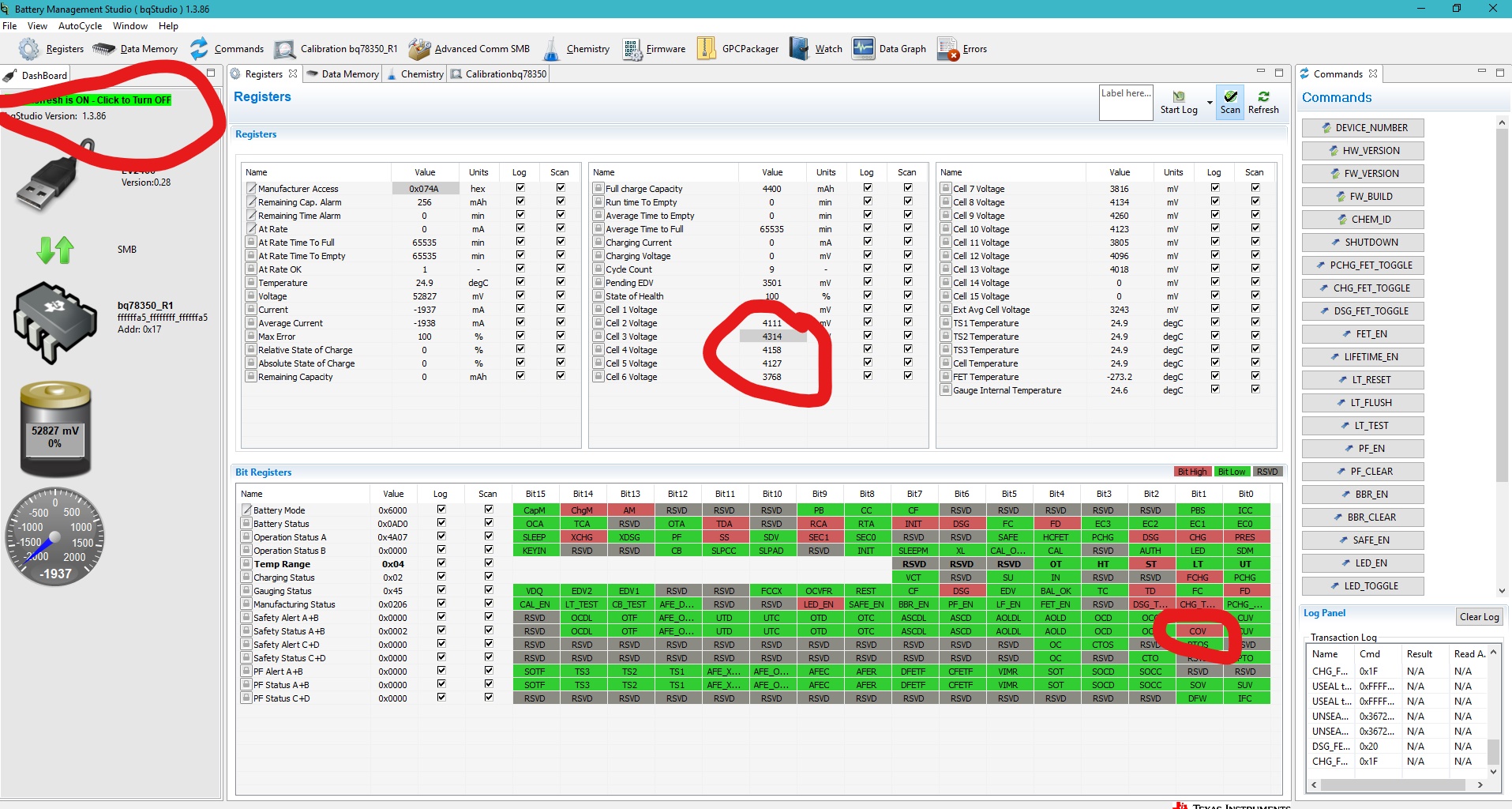Switch to the Calibrationbq78350 tab
The width and height of the screenshot is (1512, 809).
(x=498, y=73)
